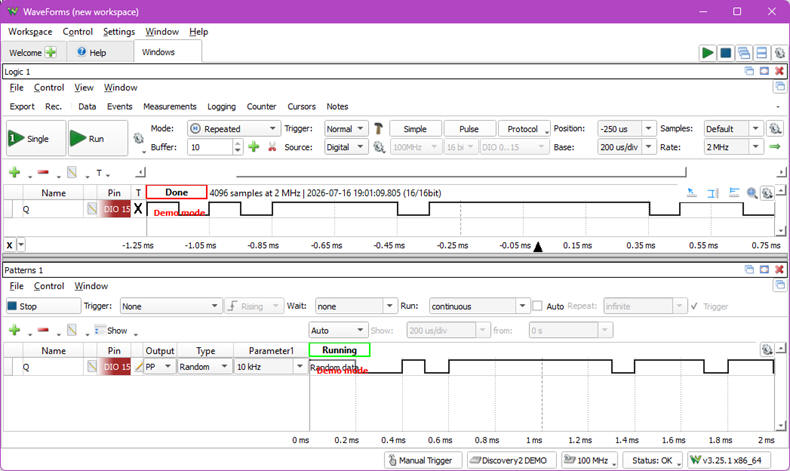The width and height of the screenshot is (790, 471).
Task: Remove a Logic channel with the red minus
Action: click(43, 173)
